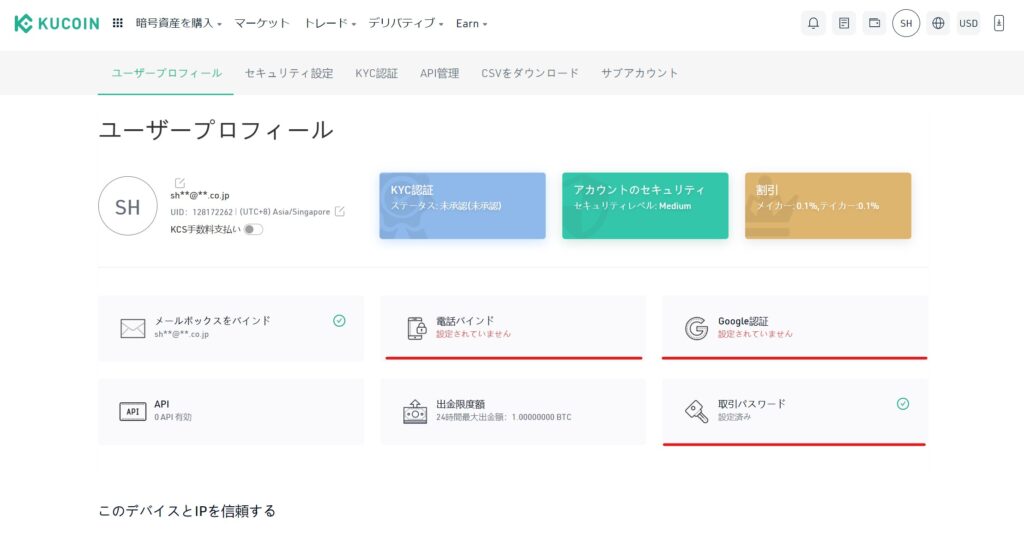This screenshot has height=539, width=1024.
Task: Open the notifications bell icon
Action: click(813, 24)
